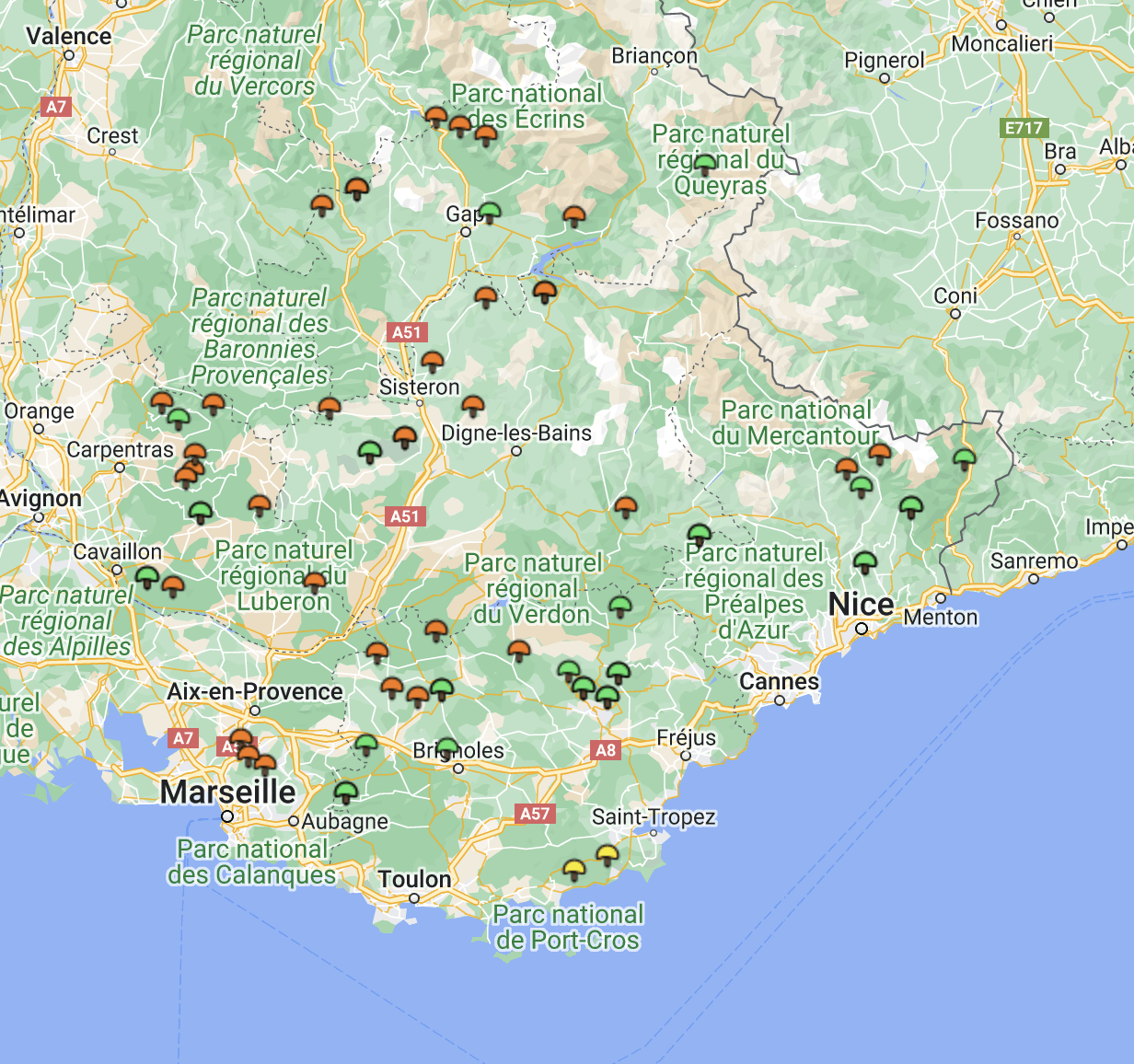Select orange mushroom marker on Luberon park label

(x=315, y=582)
